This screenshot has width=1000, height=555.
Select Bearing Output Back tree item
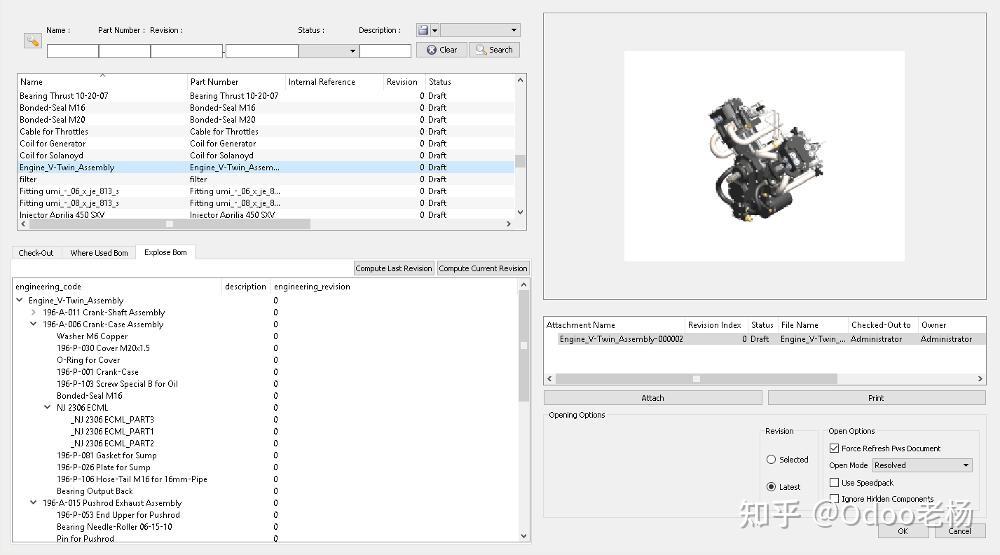[94, 491]
